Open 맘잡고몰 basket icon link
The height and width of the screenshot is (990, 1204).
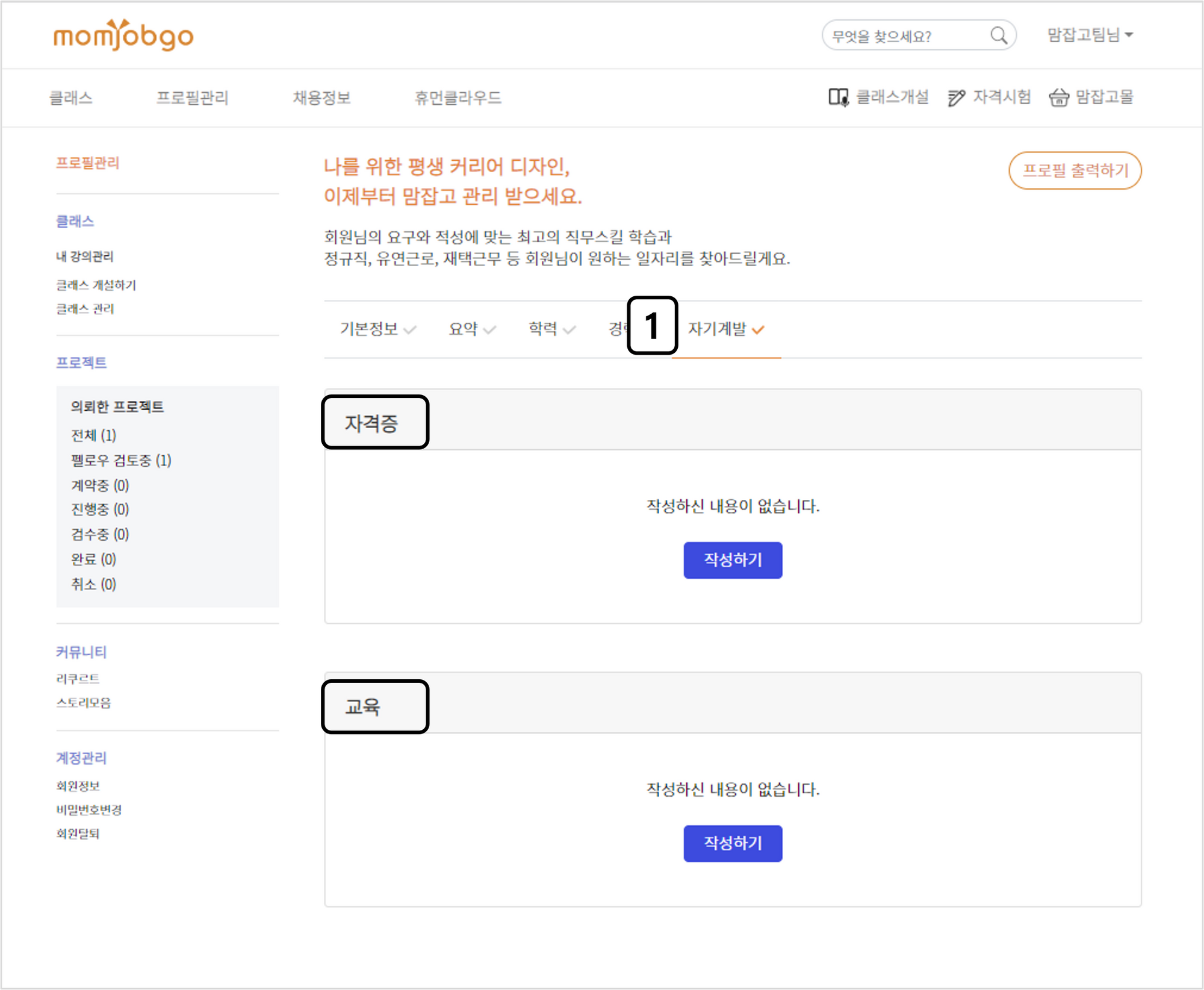point(1059,97)
